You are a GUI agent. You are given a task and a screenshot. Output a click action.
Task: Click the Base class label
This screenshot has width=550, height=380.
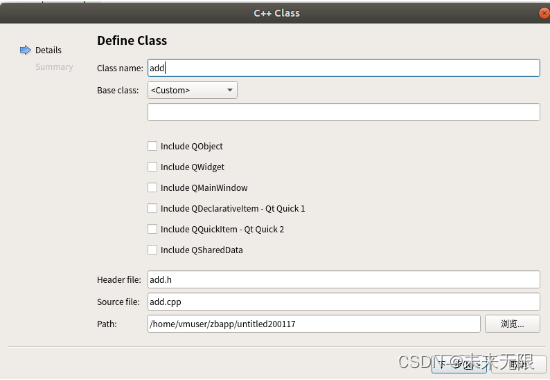tap(118, 91)
